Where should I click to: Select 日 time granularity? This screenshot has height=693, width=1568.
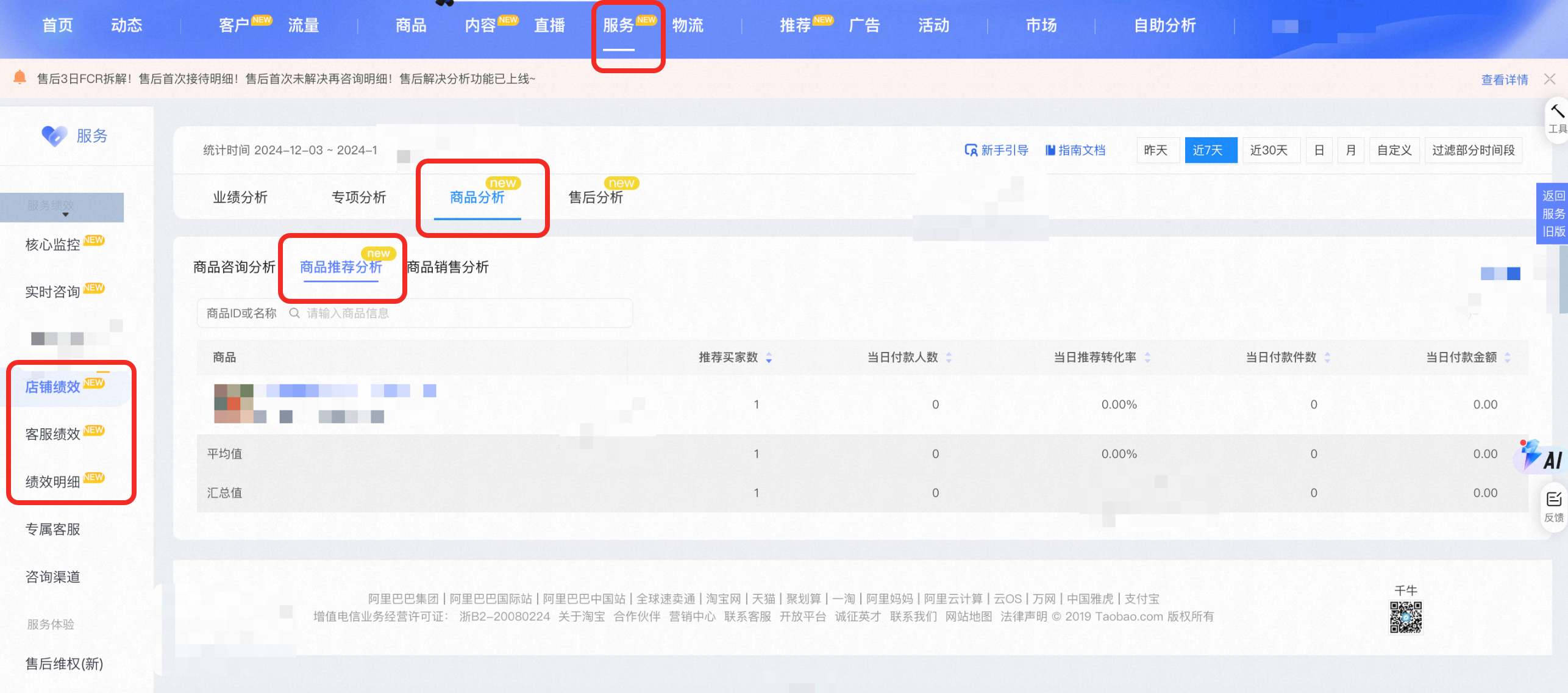tap(1319, 150)
